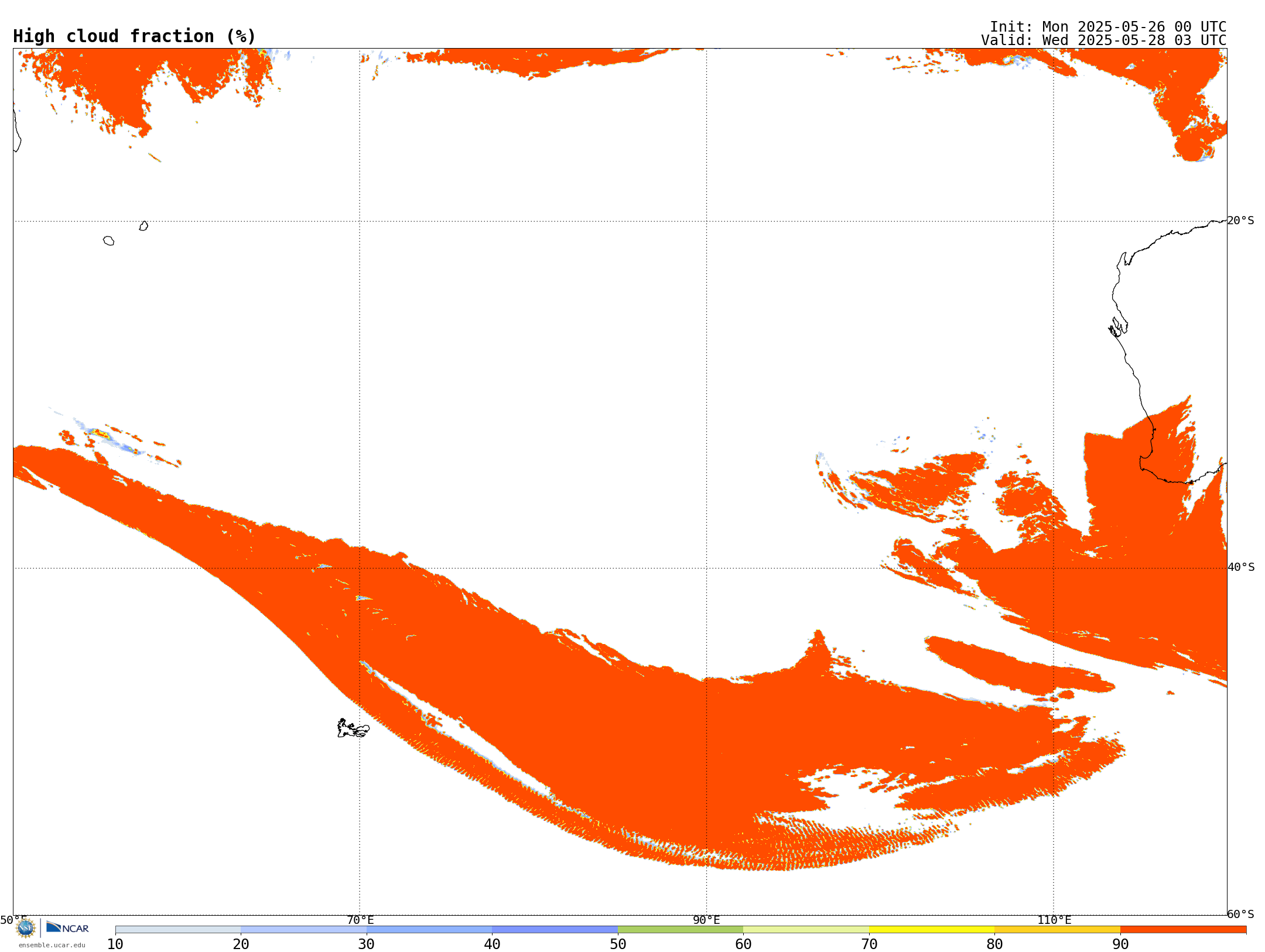The width and height of the screenshot is (1265, 952).
Task: Select the orange-red 90+ colorbar segment
Action: [1183, 930]
